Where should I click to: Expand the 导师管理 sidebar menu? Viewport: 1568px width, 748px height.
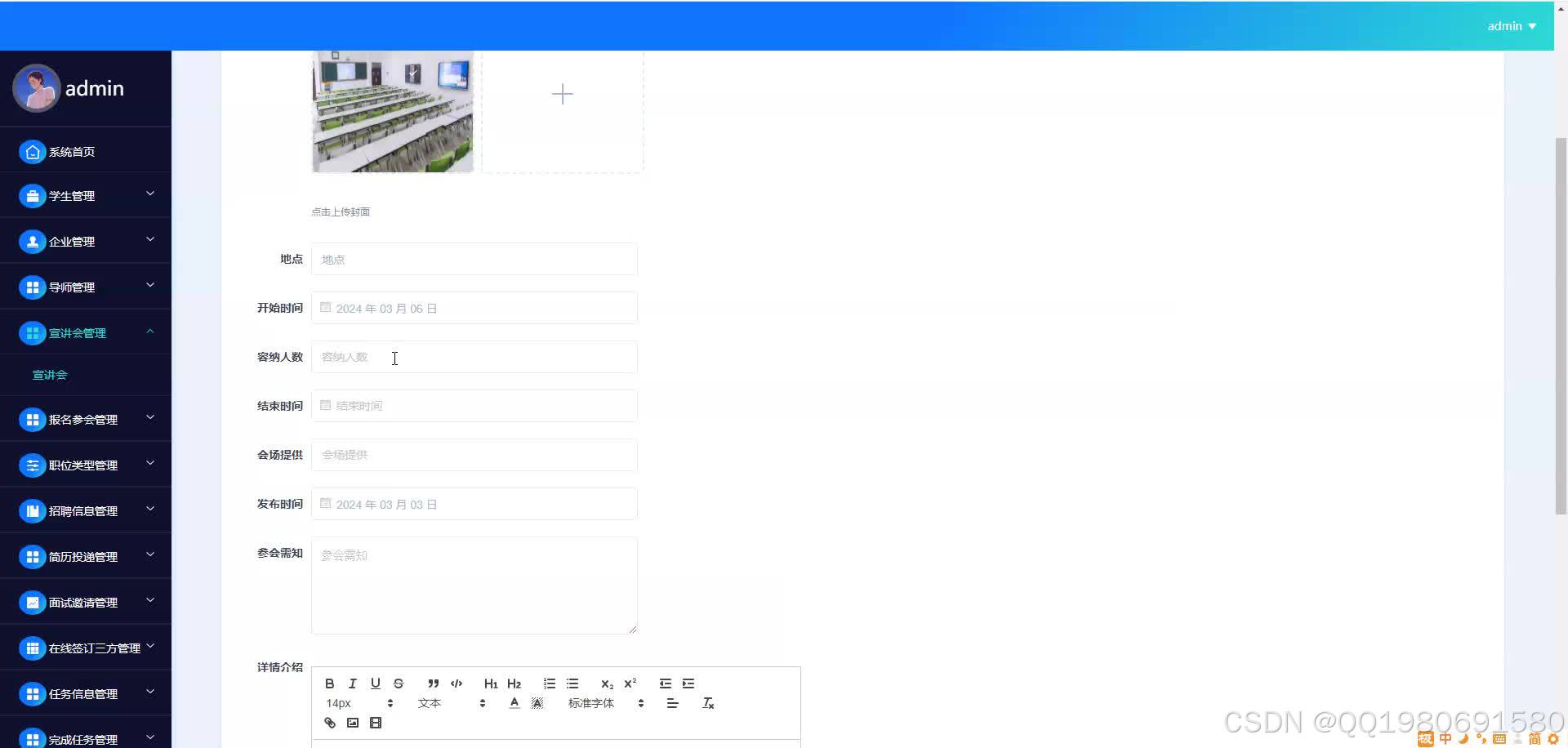click(86, 287)
